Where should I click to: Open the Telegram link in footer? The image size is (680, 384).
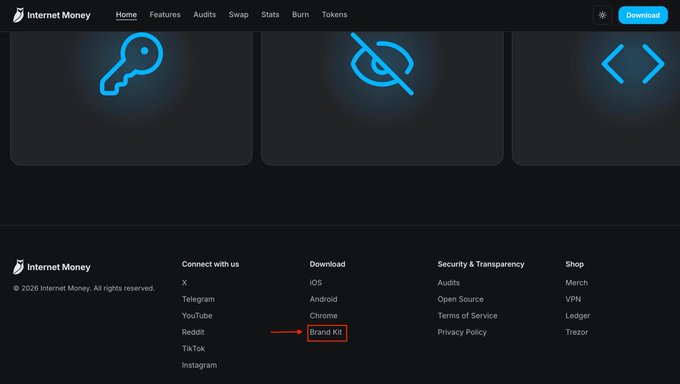click(198, 299)
